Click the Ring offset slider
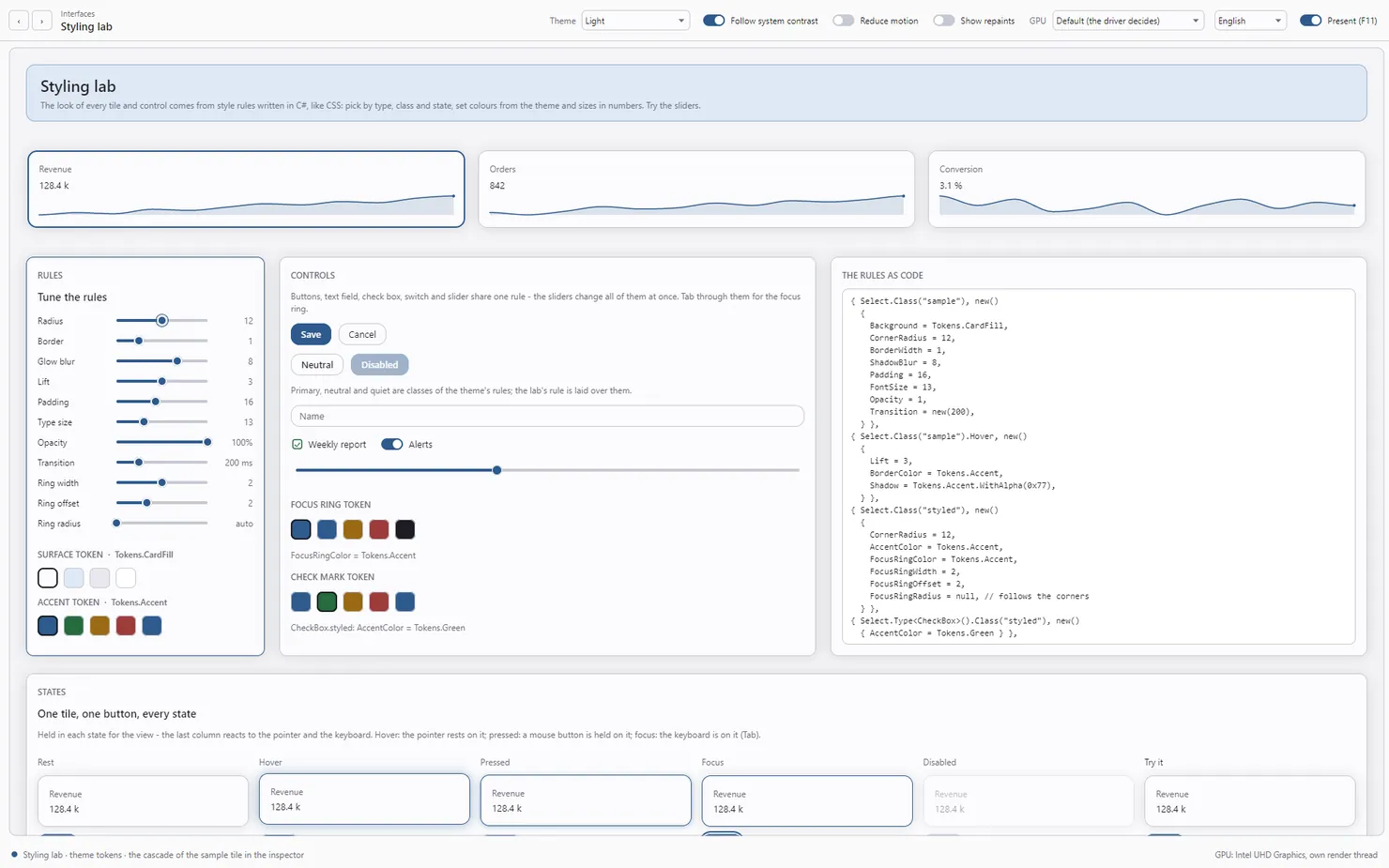 [161, 504]
